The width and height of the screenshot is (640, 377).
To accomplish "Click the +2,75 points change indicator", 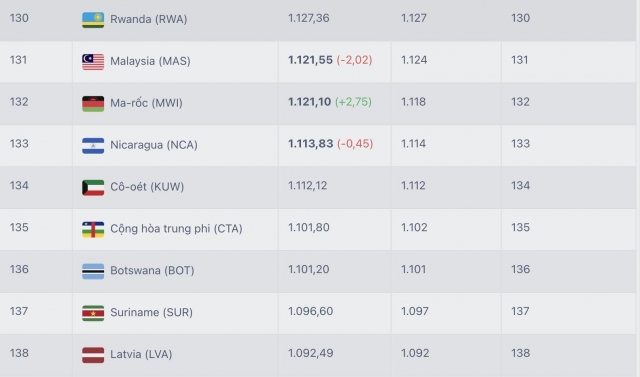I will click(x=353, y=102).
